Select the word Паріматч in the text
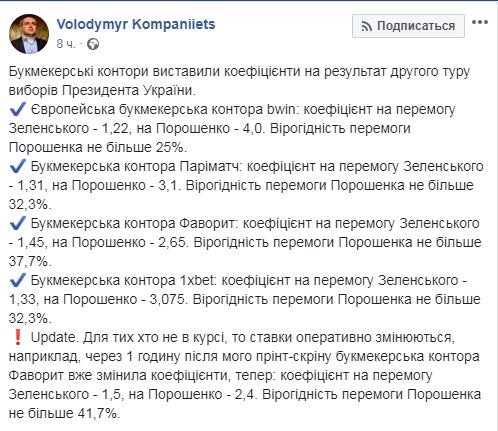Screen dimensions: 498x431 pos(211,166)
